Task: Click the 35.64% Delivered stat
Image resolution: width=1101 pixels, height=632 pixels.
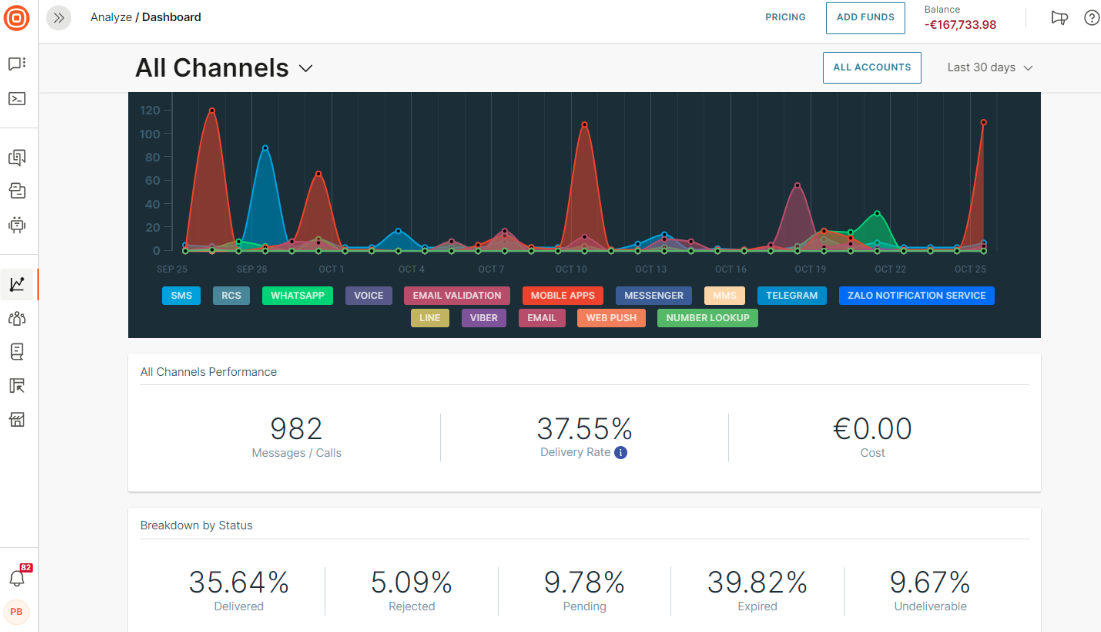Action: tap(239, 582)
